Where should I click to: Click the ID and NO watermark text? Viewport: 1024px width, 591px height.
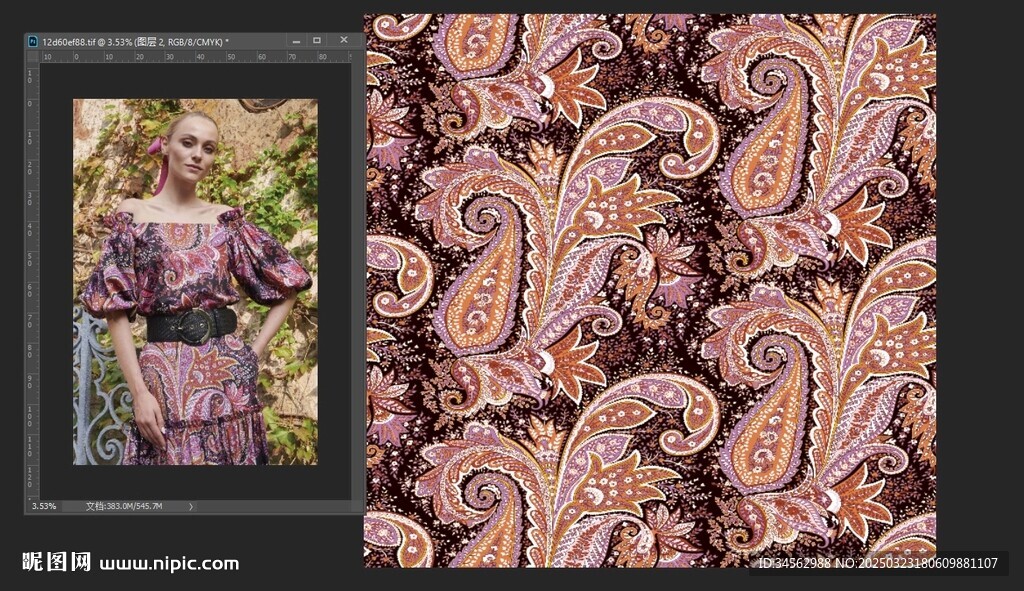pyautogui.click(x=877, y=564)
